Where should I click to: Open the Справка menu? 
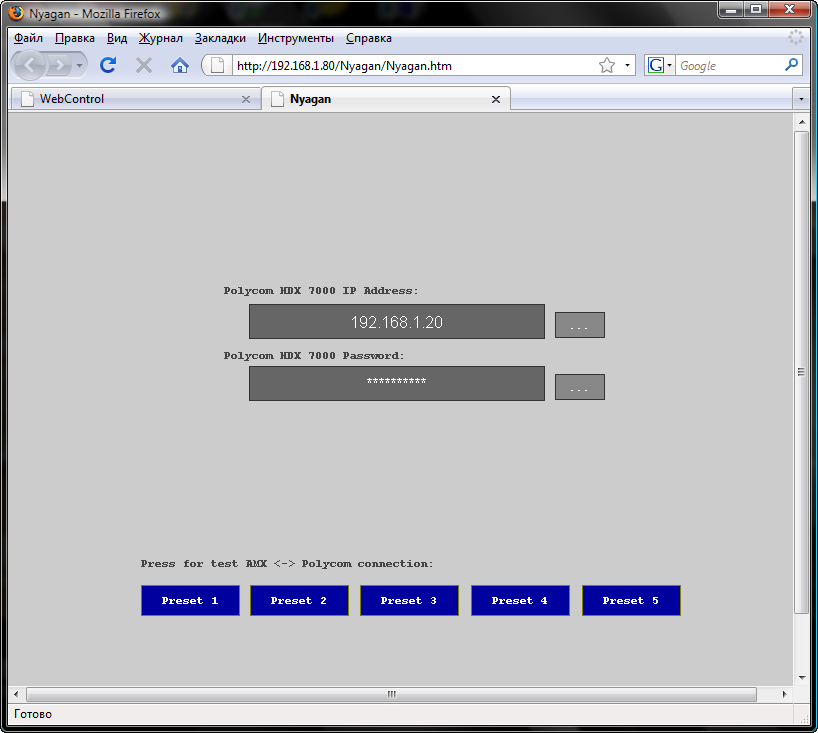369,38
